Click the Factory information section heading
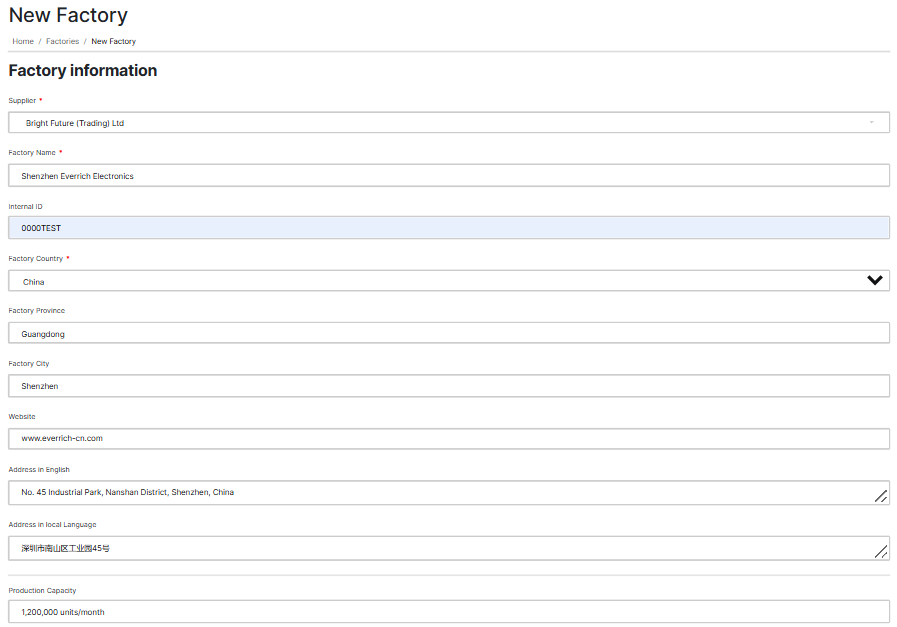The height and width of the screenshot is (627, 897). pos(83,71)
